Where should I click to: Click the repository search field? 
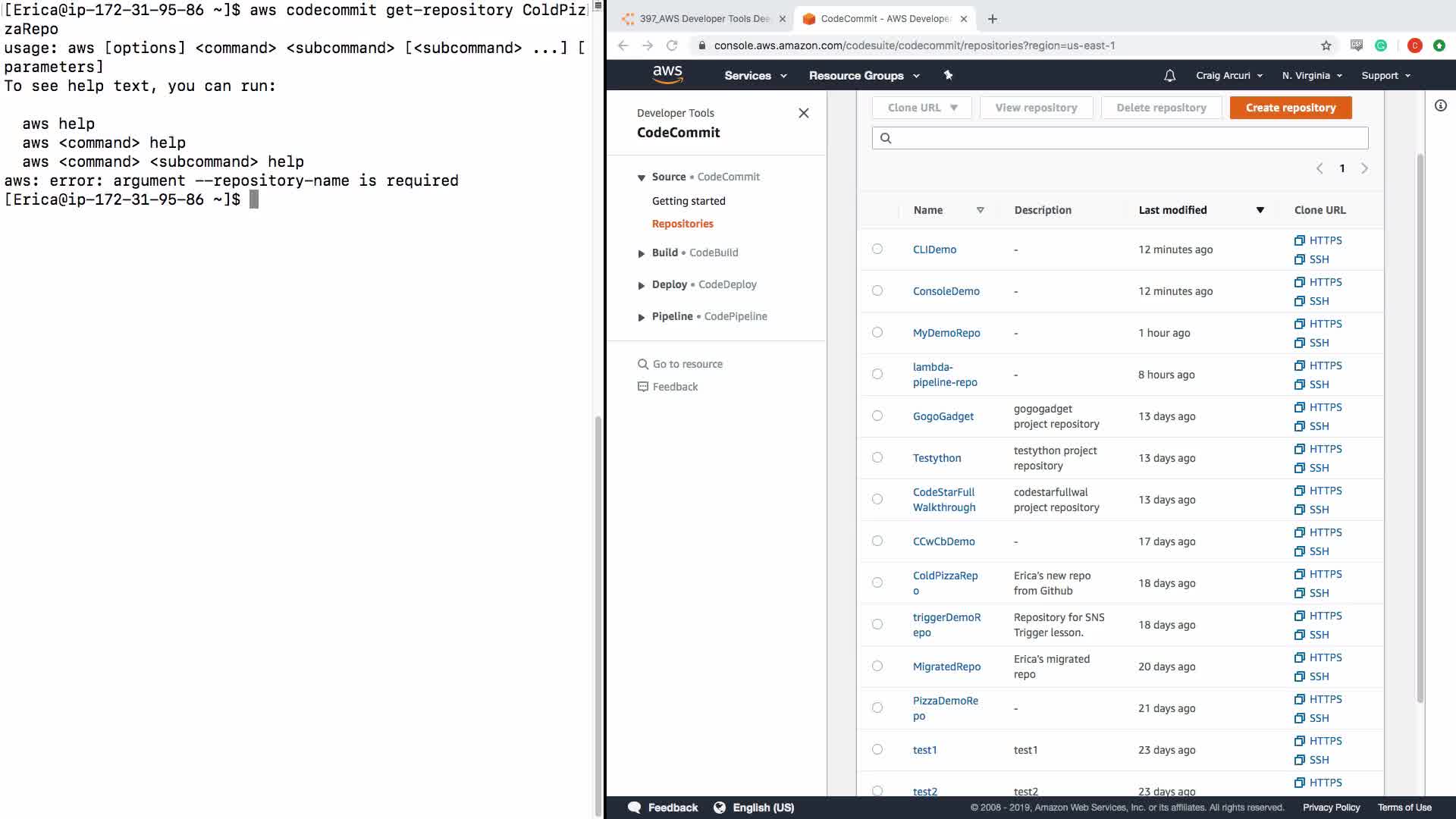click(1119, 138)
